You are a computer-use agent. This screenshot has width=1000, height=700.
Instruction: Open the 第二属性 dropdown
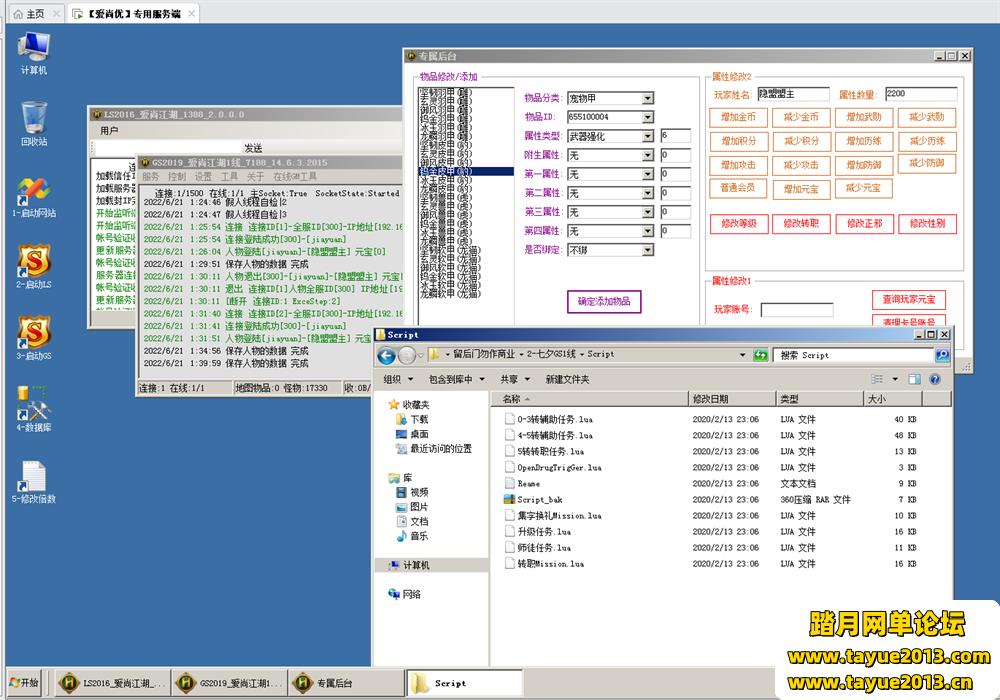point(648,193)
